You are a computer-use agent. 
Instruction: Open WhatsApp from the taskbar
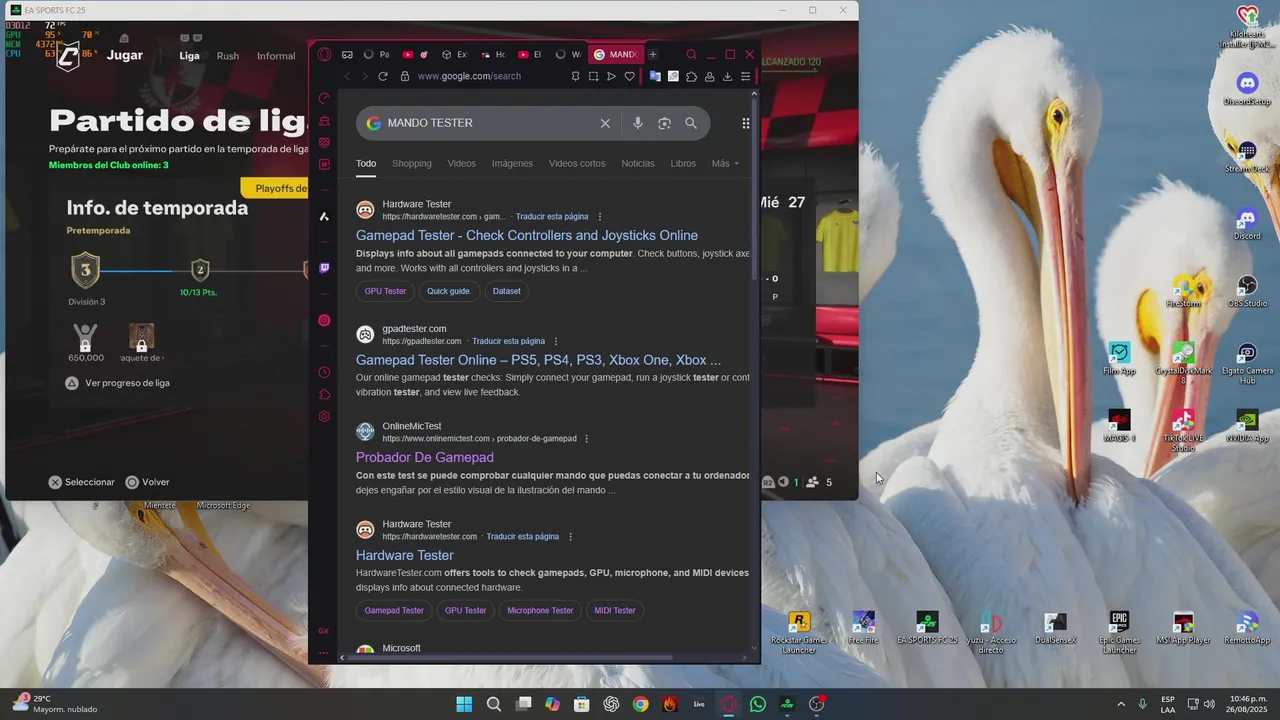coord(758,704)
